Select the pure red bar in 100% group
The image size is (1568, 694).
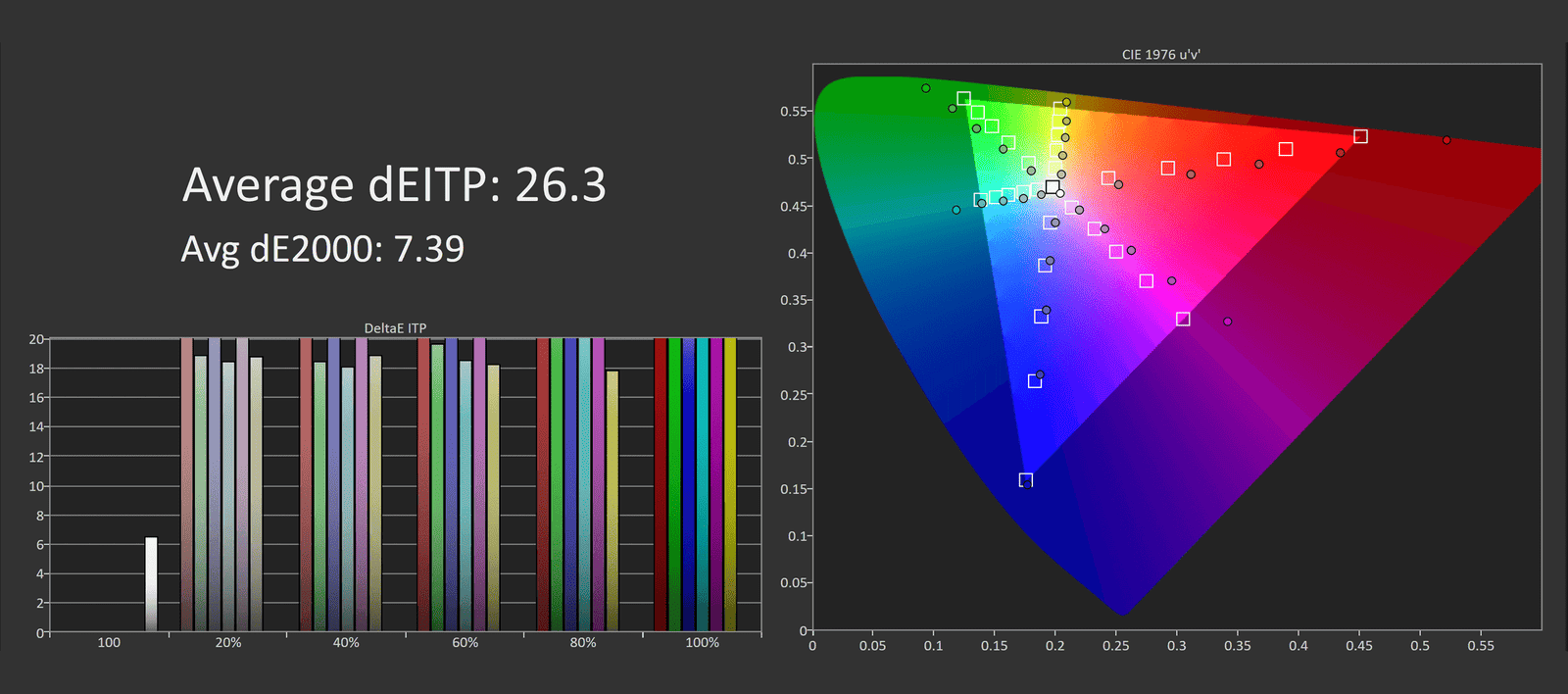coord(661,485)
